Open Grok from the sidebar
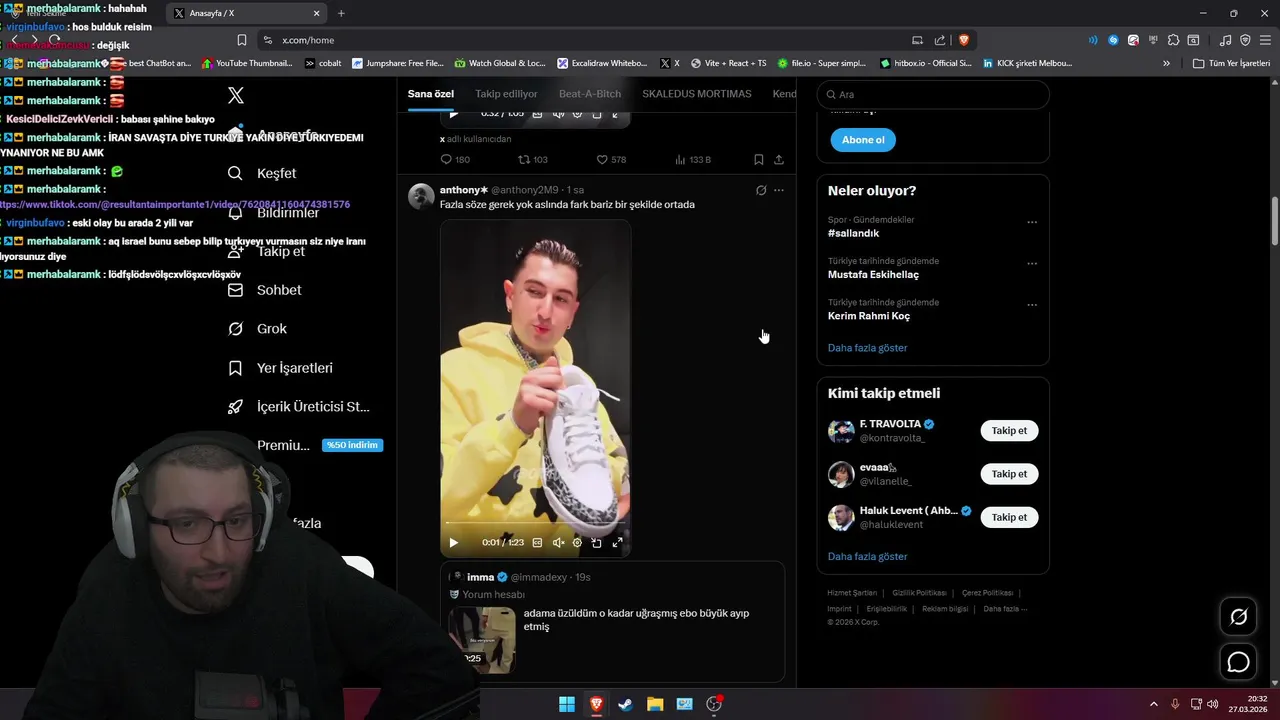1280x720 pixels. pos(257,329)
